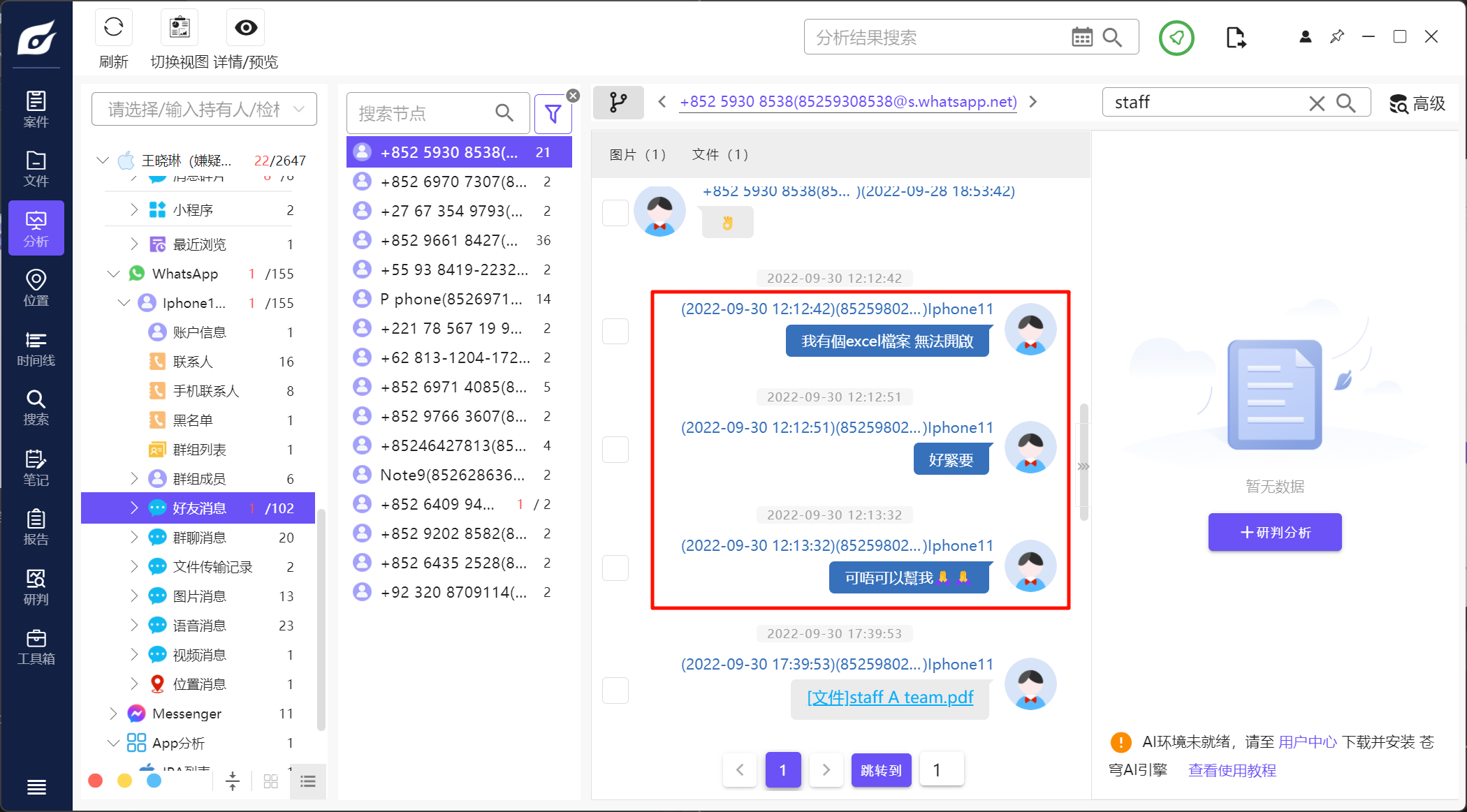Check the box beside staff A team.pdf message

[615, 690]
